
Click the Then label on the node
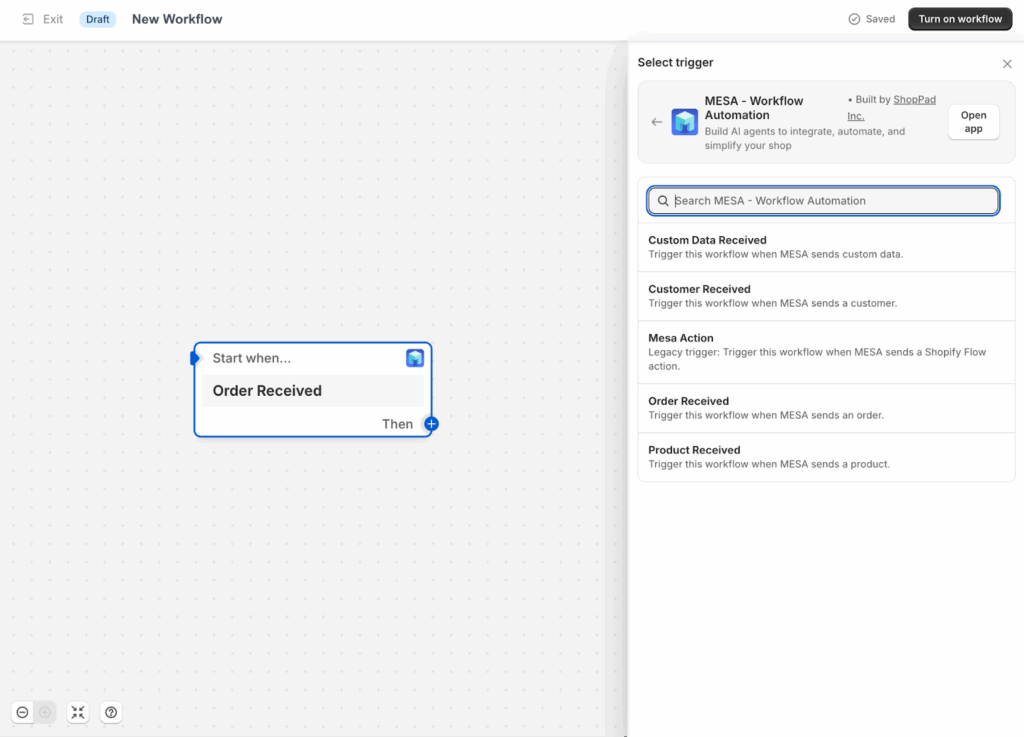coord(397,424)
